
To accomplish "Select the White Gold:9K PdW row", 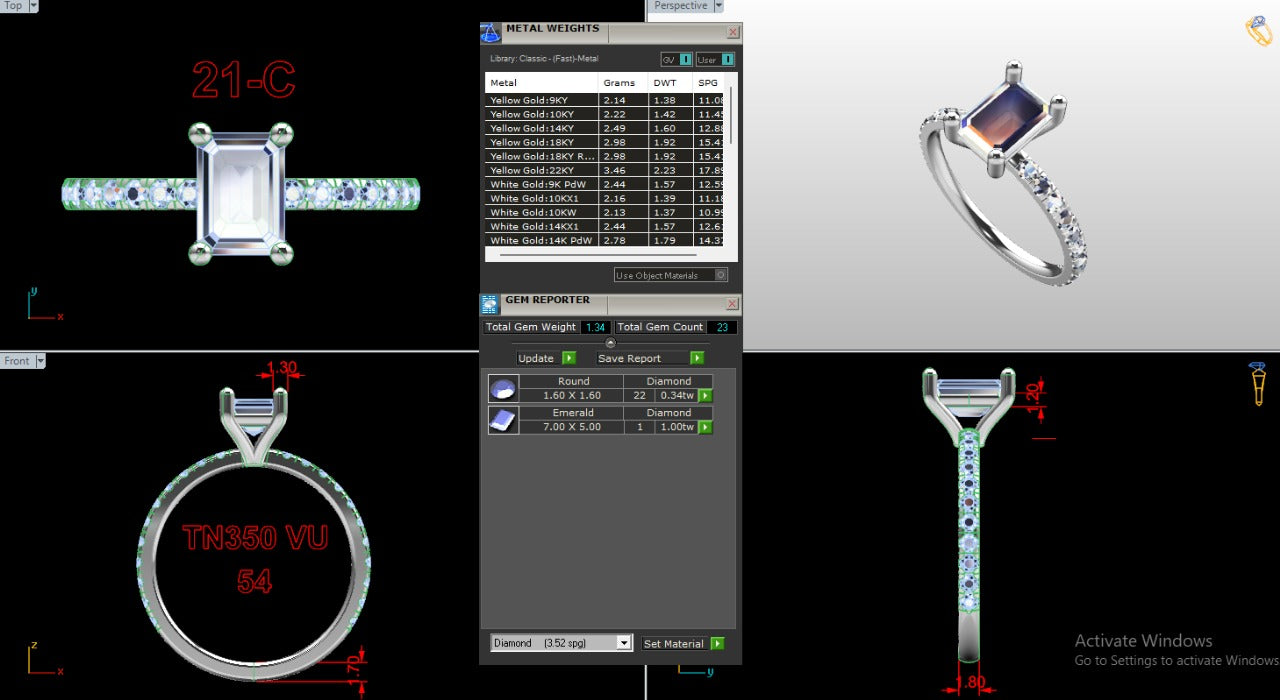I will click(x=605, y=184).
